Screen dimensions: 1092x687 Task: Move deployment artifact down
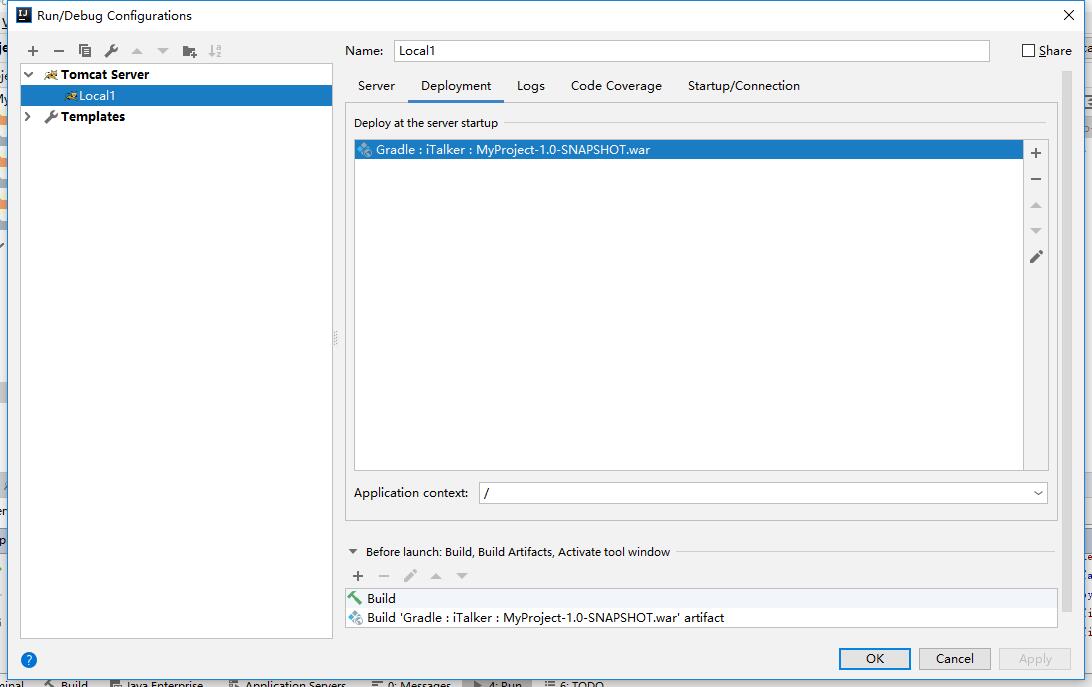coord(1036,231)
